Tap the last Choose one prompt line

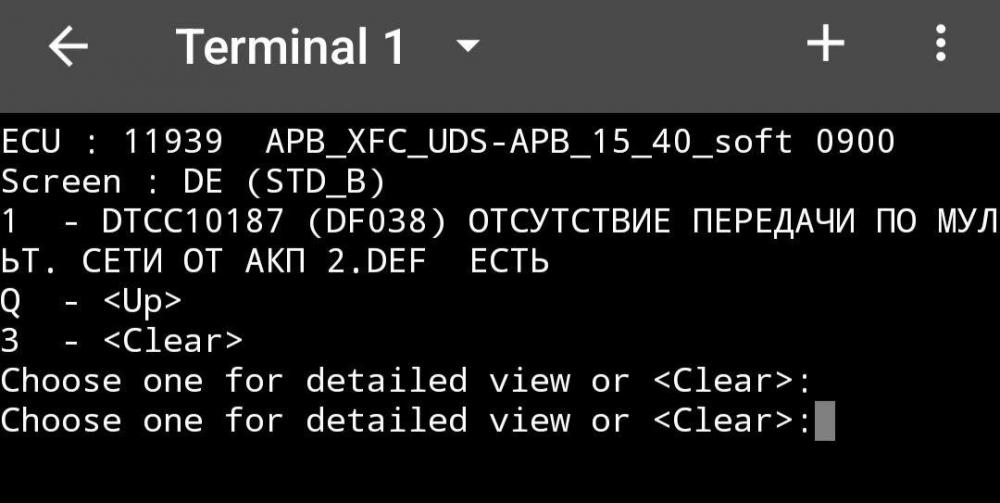tap(406, 421)
